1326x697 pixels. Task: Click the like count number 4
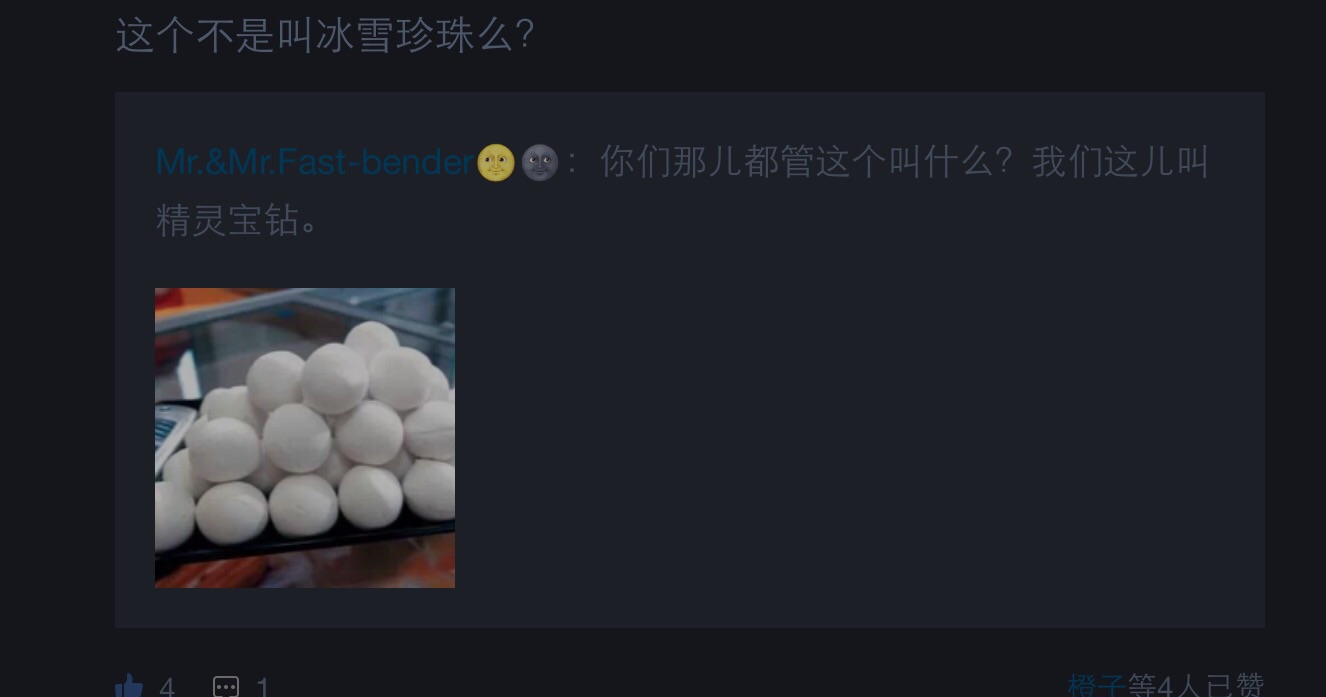pos(167,687)
